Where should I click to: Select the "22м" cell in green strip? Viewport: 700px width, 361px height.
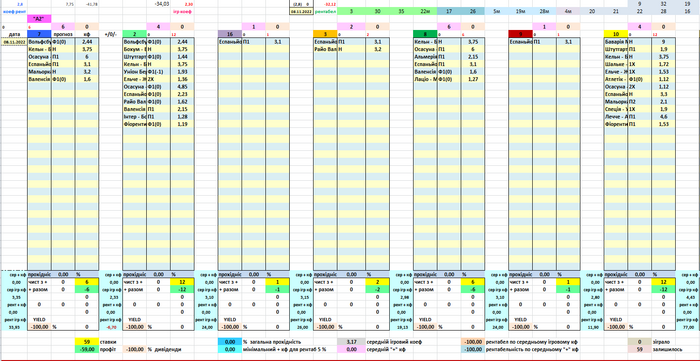[425, 11]
